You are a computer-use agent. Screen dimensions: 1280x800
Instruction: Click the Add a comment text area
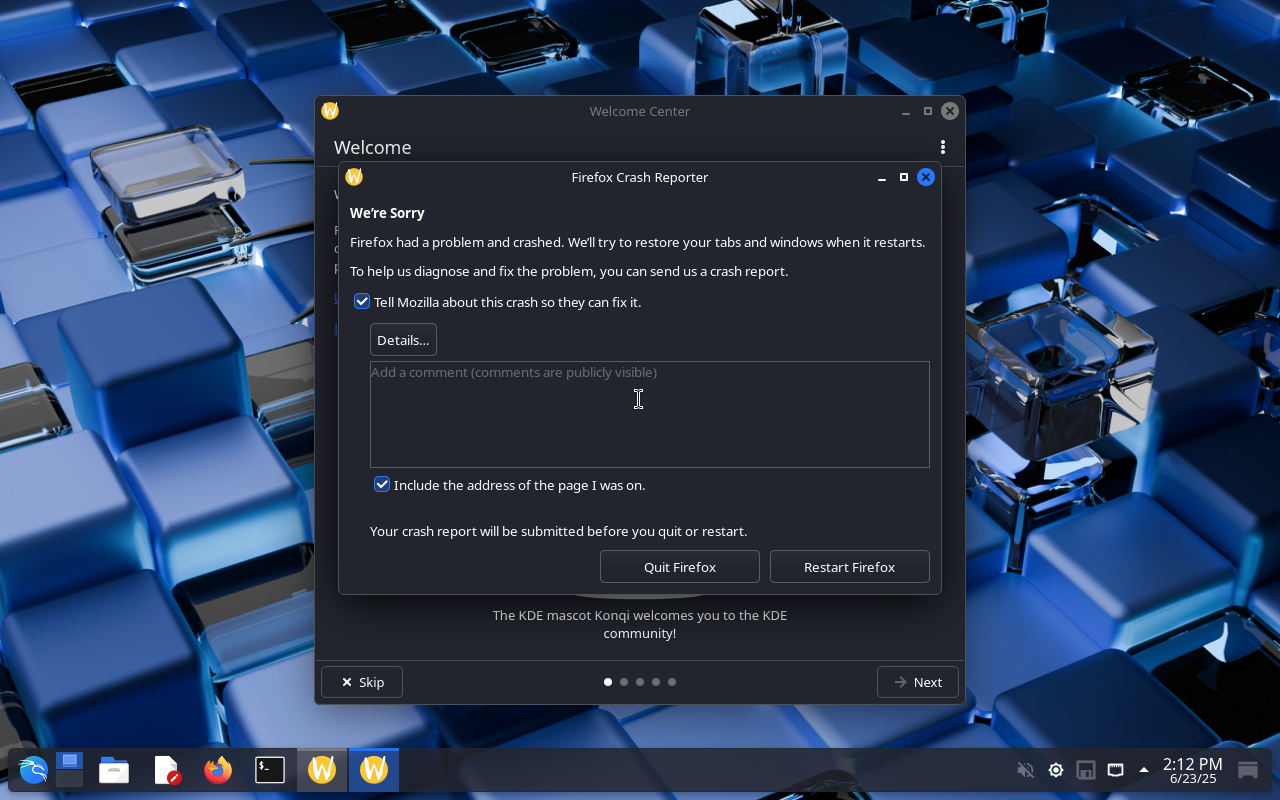pos(650,414)
